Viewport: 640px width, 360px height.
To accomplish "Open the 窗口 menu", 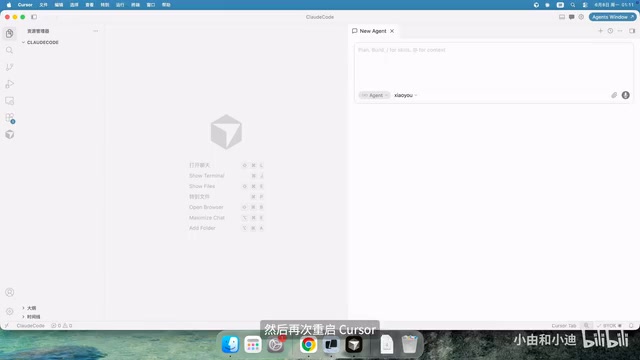I will [x=151, y=5].
